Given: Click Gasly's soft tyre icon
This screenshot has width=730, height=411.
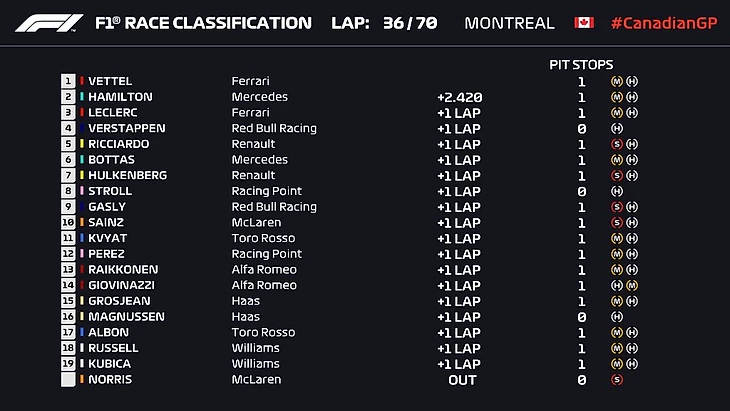Looking at the screenshot, I should pos(617,207).
